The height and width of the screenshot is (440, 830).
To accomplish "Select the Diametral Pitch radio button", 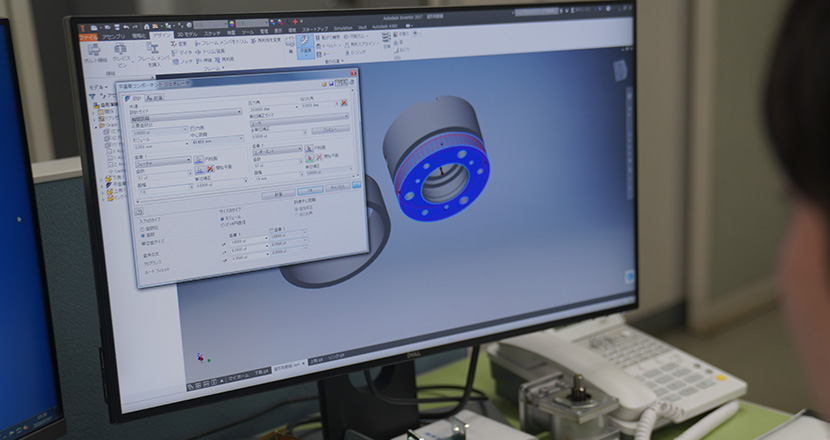I will click(x=223, y=224).
